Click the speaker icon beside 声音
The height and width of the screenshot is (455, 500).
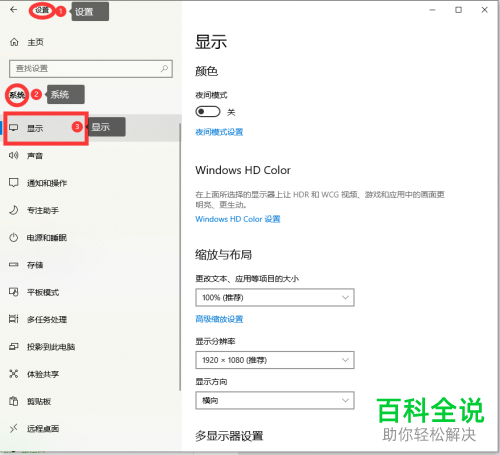(x=14, y=155)
